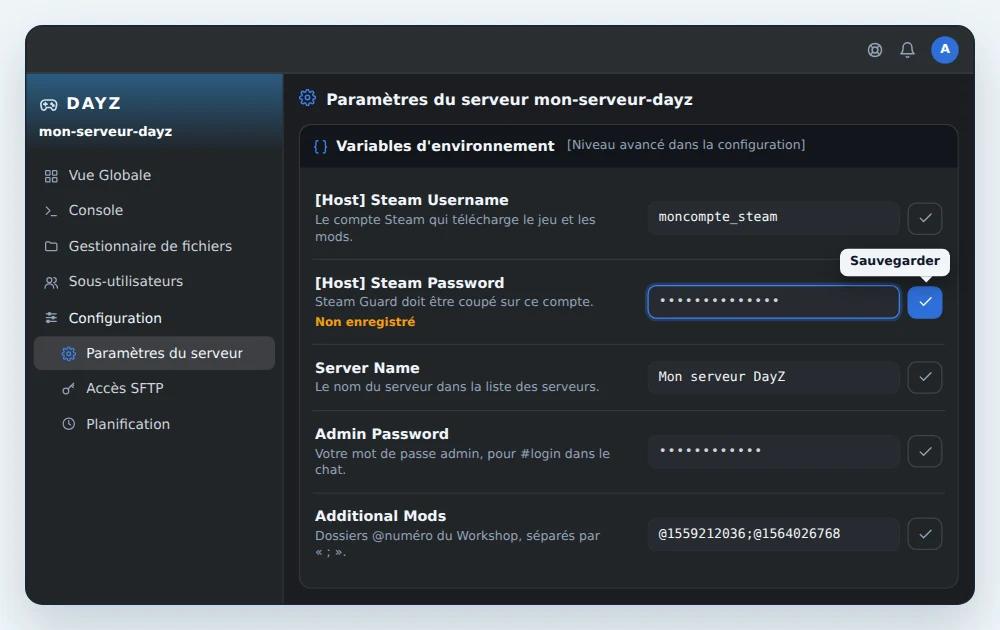
Task: Focus the Steam Password input field
Action: (774, 302)
